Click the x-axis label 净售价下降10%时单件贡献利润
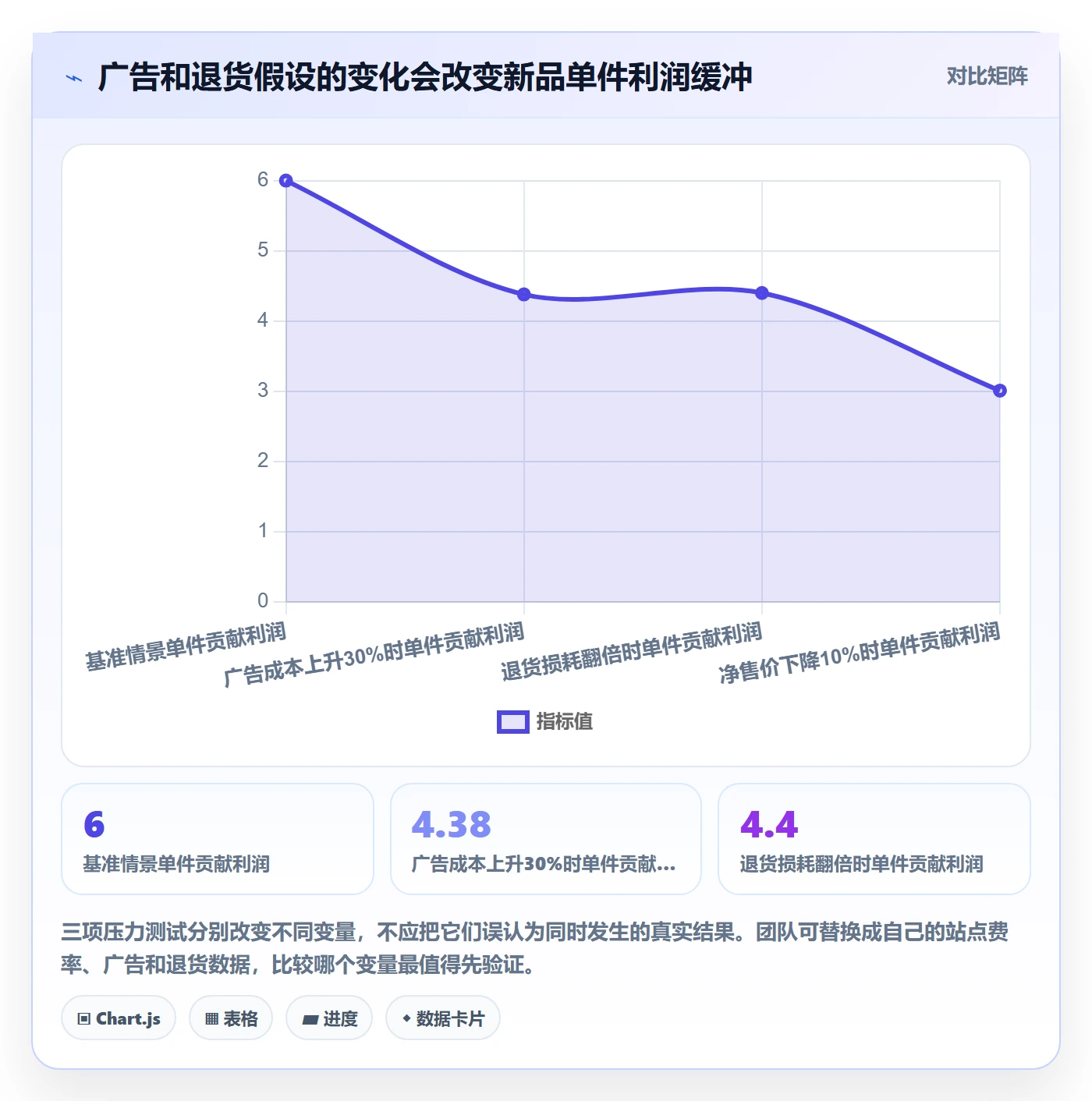The height and width of the screenshot is (1101, 1092). [x=860, y=653]
